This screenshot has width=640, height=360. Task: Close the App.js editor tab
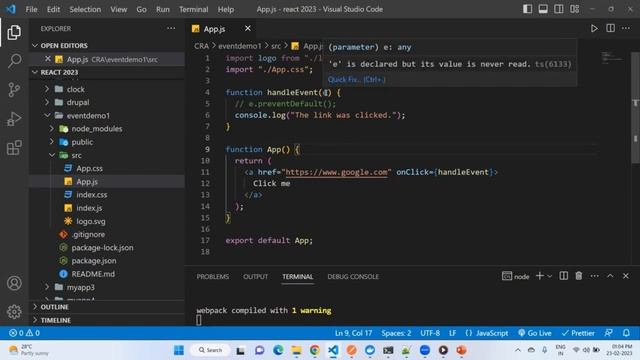click(248, 28)
